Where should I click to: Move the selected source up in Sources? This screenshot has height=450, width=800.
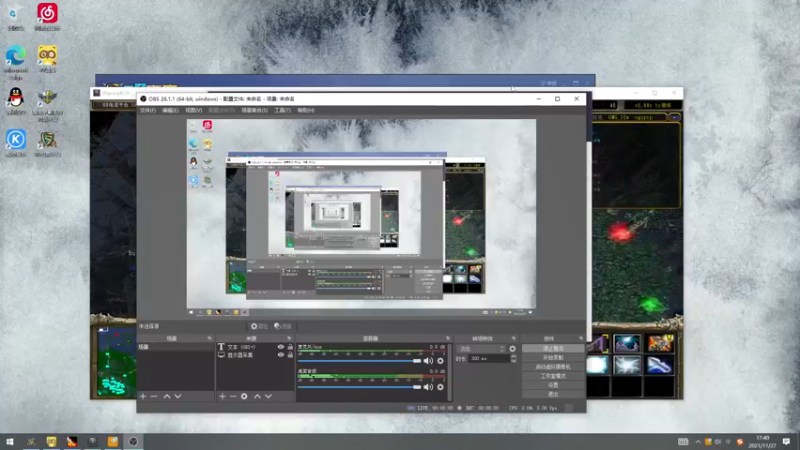(x=257, y=396)
